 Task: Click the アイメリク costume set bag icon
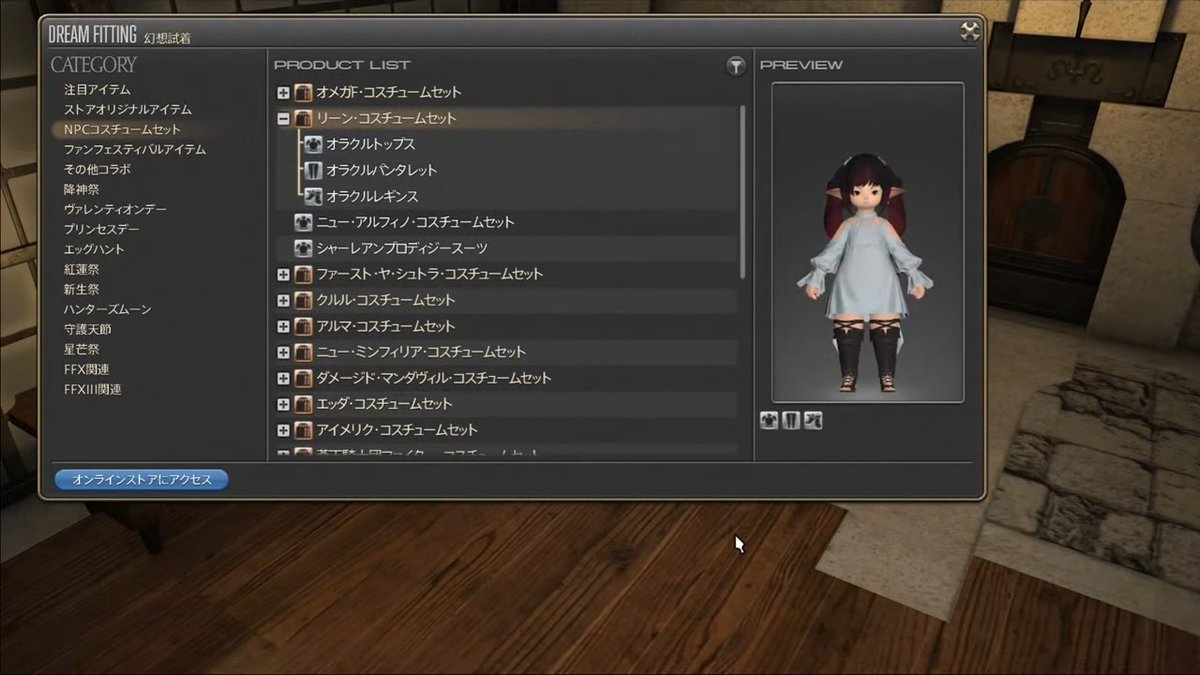click(303, 430)
